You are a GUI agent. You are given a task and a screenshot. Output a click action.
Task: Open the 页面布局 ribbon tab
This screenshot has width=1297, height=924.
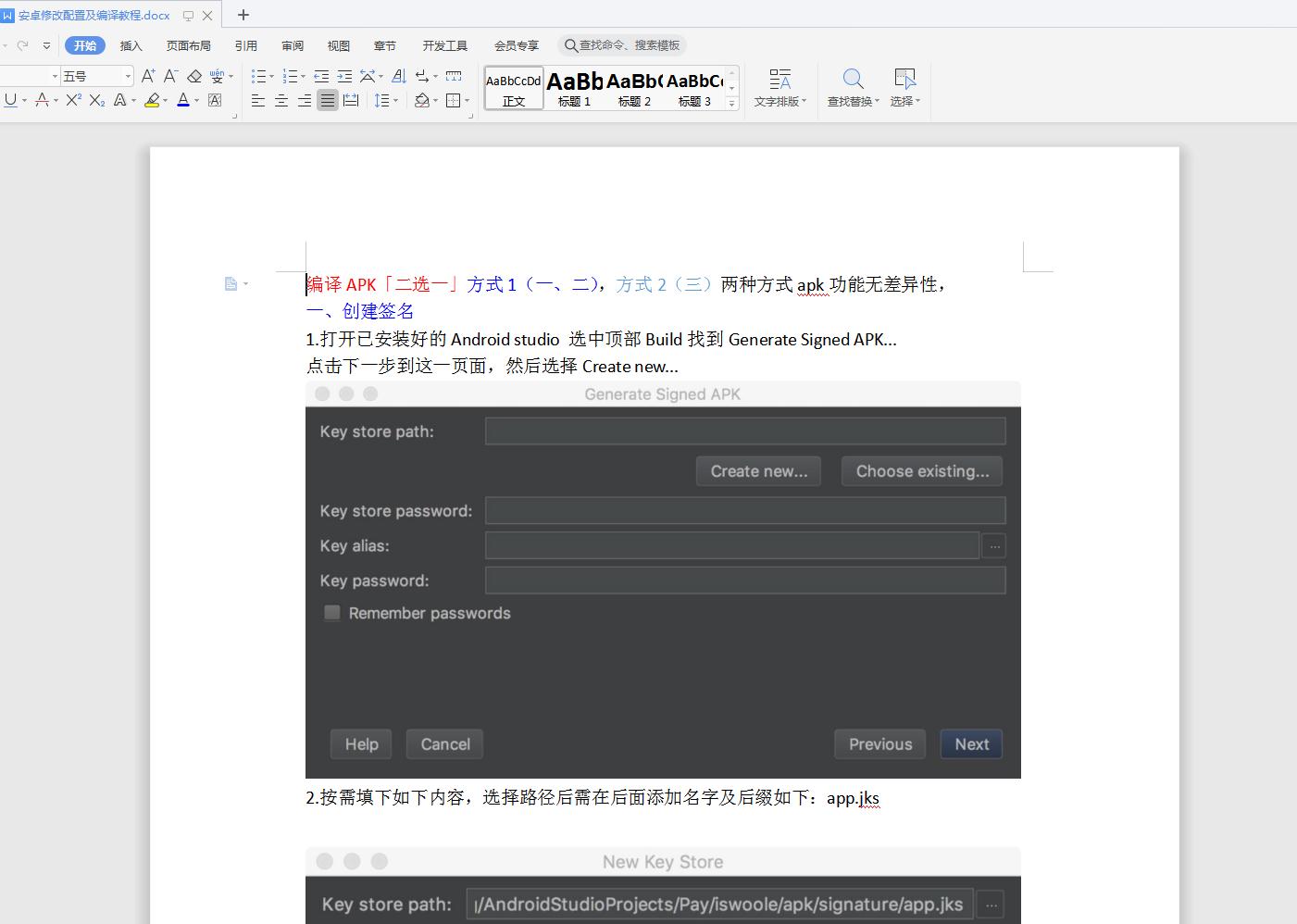pyautogui.click(x=189, y=45)
